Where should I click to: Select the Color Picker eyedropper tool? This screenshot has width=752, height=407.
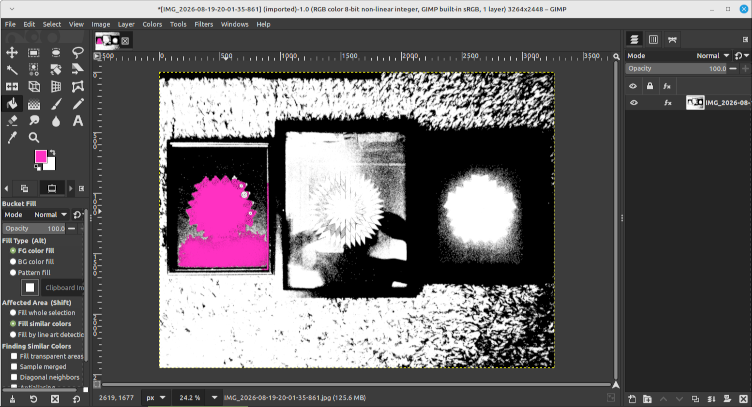12,138
